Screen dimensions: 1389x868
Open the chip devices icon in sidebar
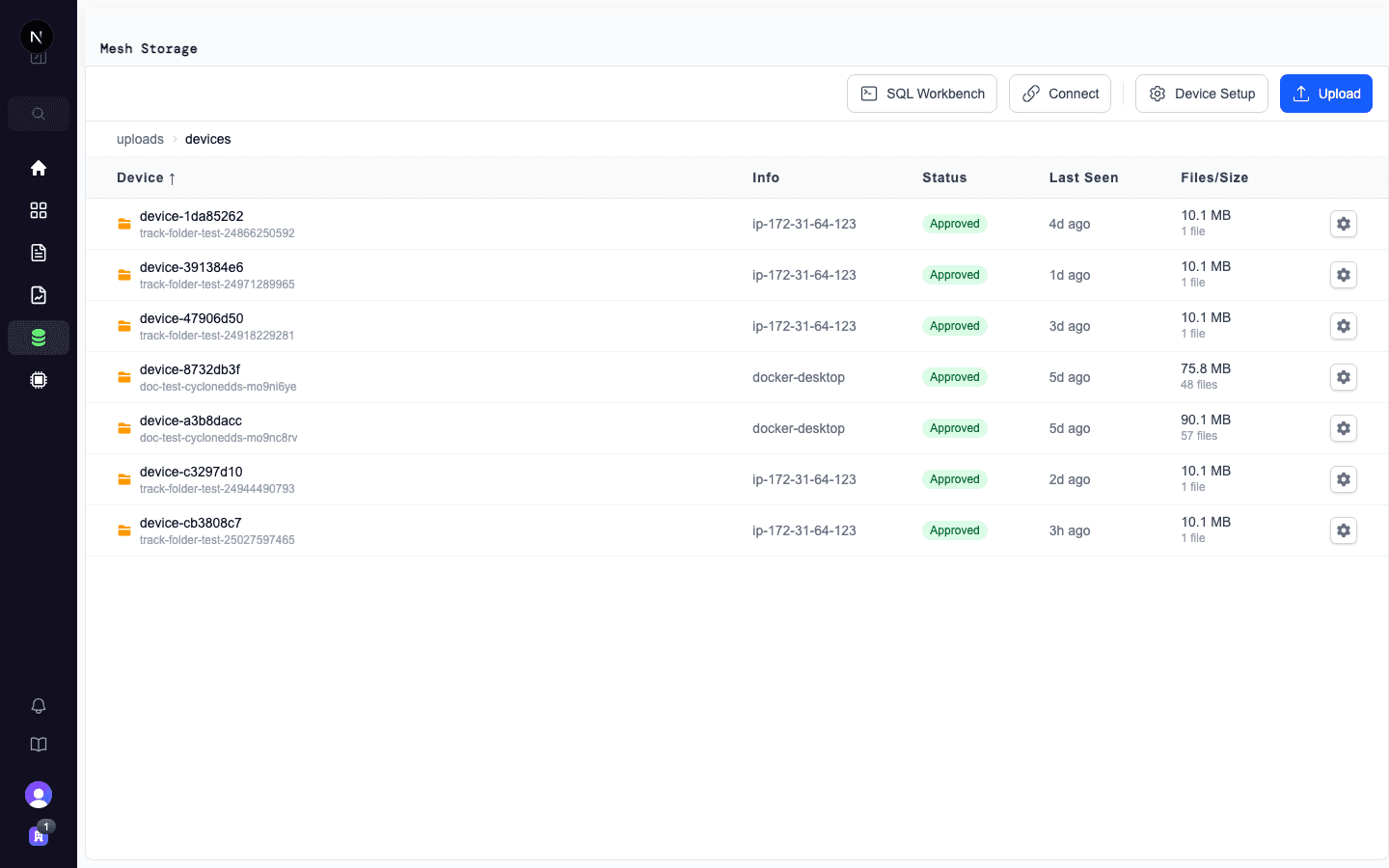click(x=39, y=380)
